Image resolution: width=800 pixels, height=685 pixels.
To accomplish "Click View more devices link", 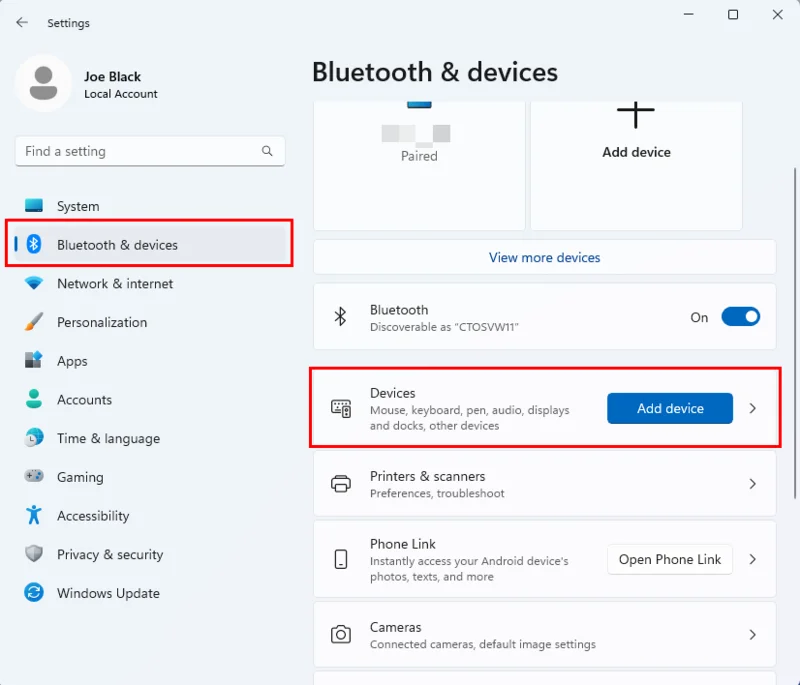I will 544,257.
